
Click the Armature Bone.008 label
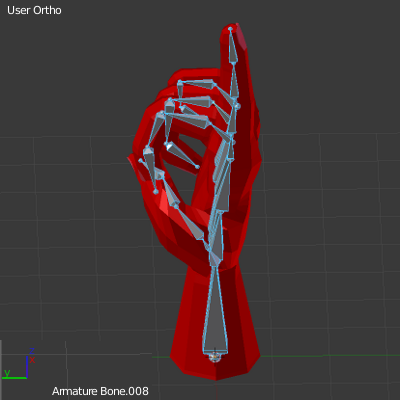click(100, 391)
